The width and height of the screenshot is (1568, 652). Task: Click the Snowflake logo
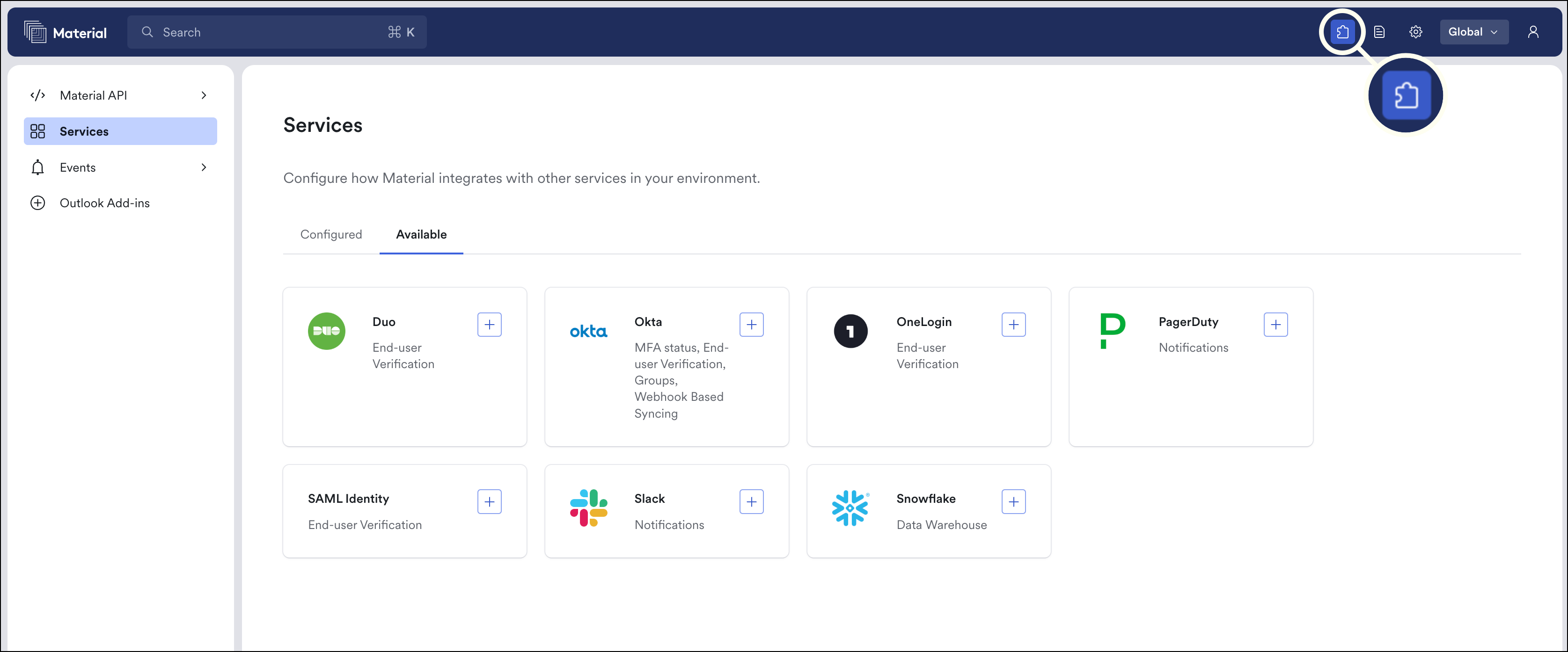click(x=851, y=508)
